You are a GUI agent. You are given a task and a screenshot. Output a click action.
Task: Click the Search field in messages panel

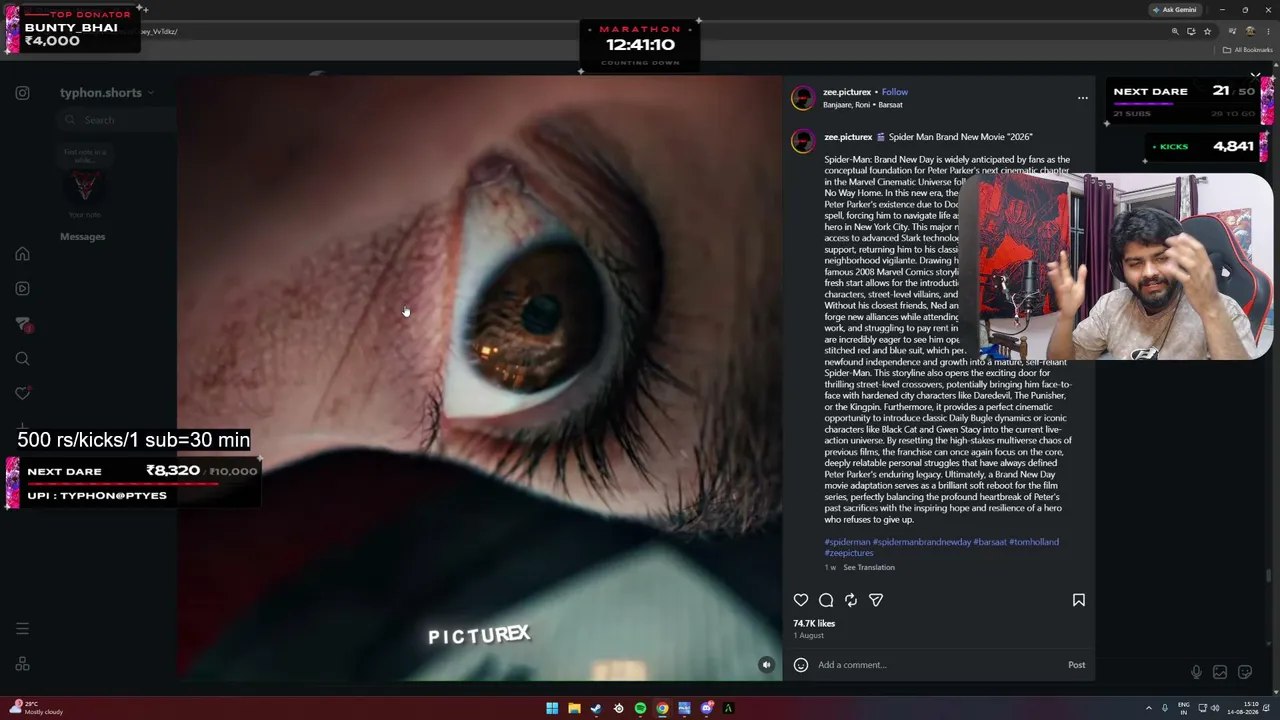(117, 120)
